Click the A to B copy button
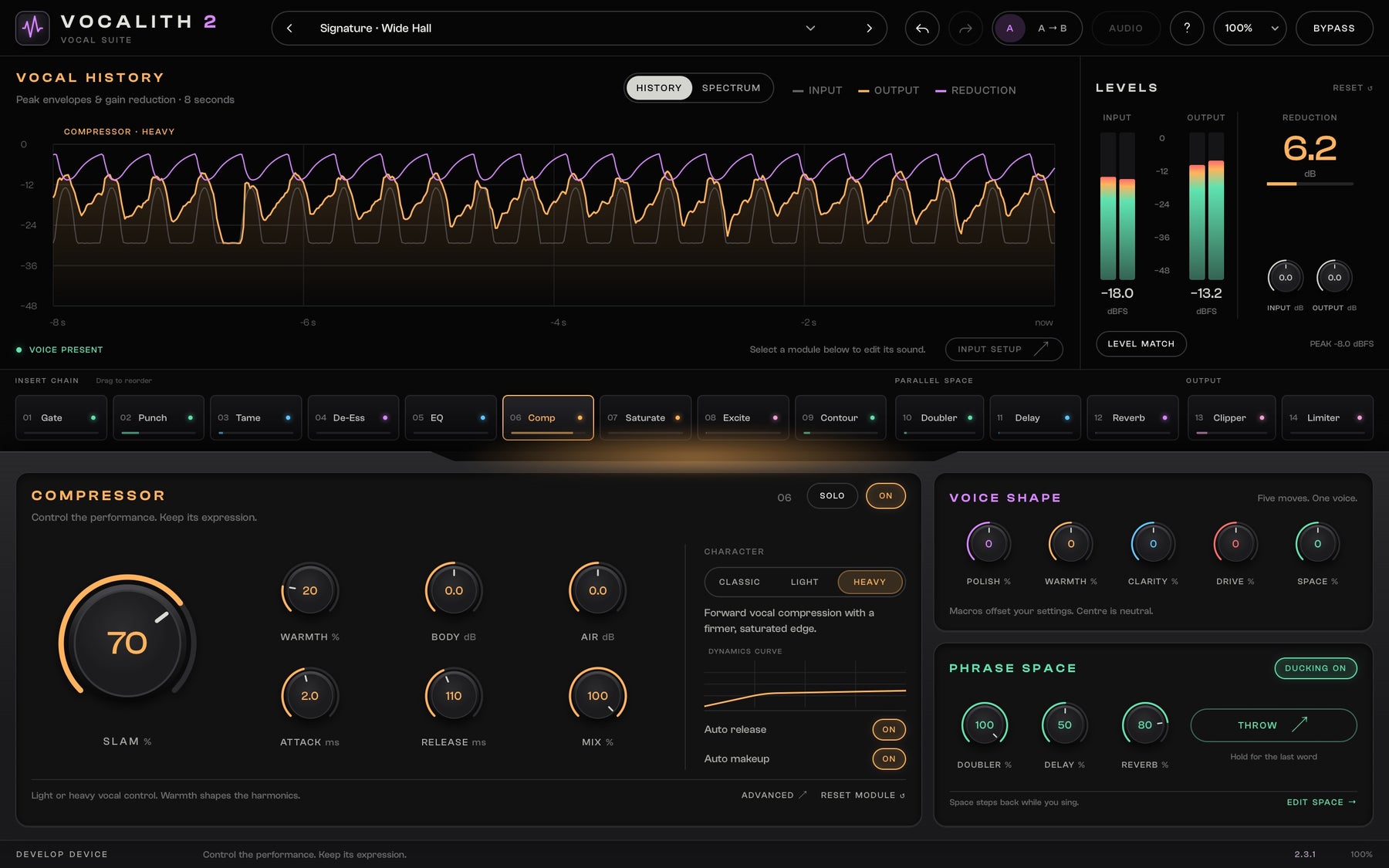The height and width of the screenshot is (868, 1389). pyautogui.click(x=1053, y=28)
